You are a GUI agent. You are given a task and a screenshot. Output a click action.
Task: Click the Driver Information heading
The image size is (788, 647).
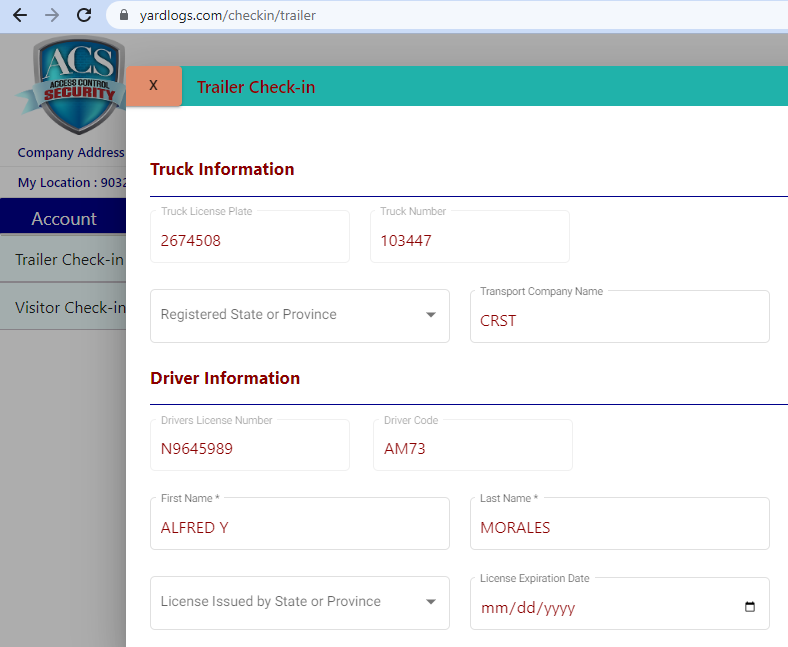(225, 378)
